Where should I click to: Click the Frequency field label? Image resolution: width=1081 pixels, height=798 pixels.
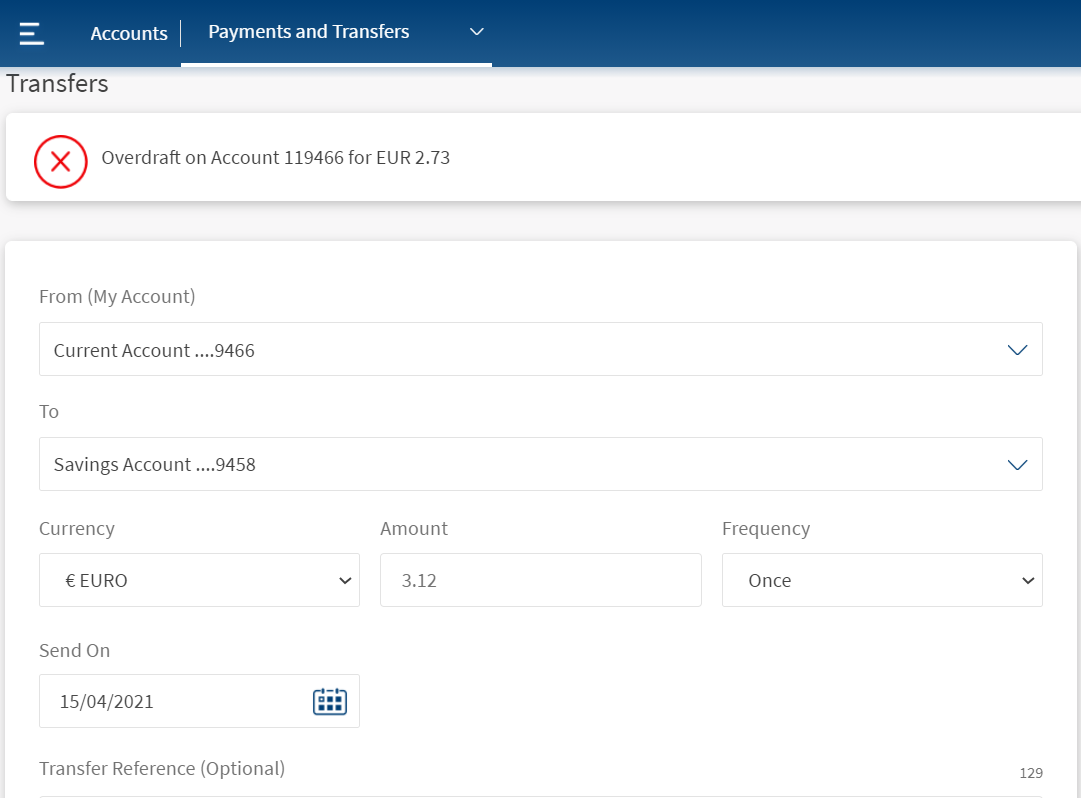pyautogui.click(x=765, y=528)
